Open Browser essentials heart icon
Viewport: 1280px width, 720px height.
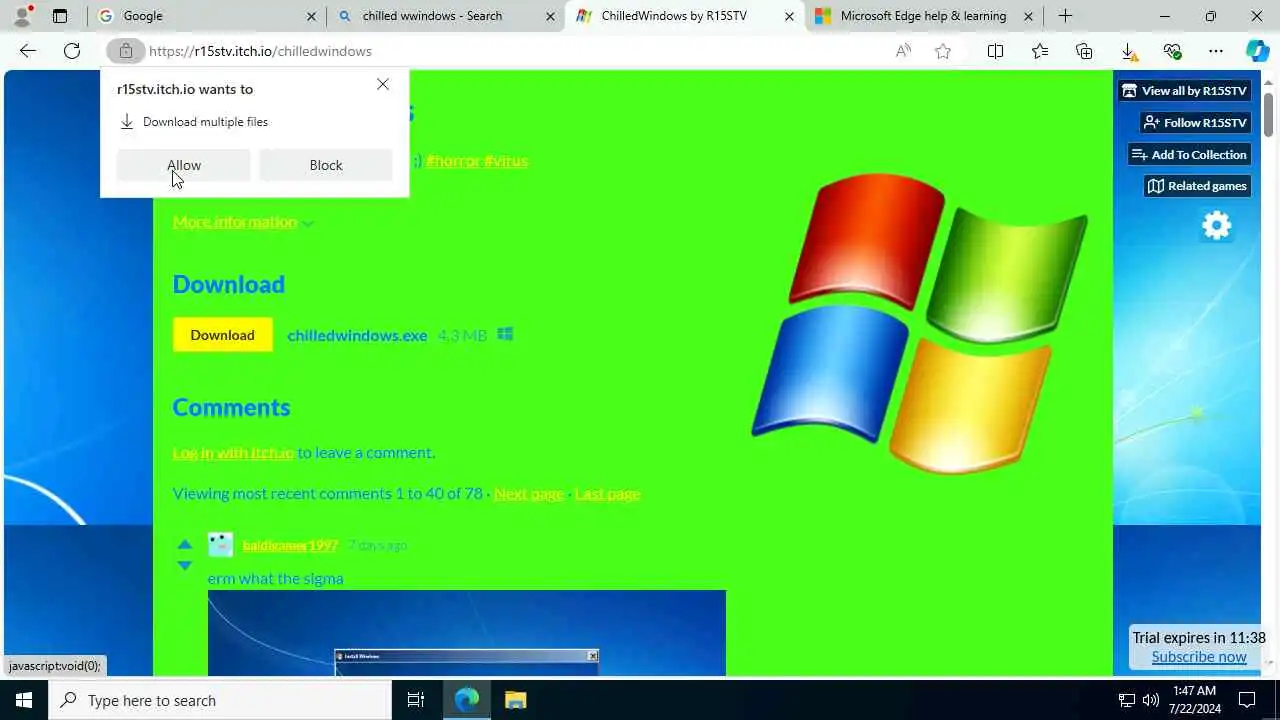click(1172, 51)
